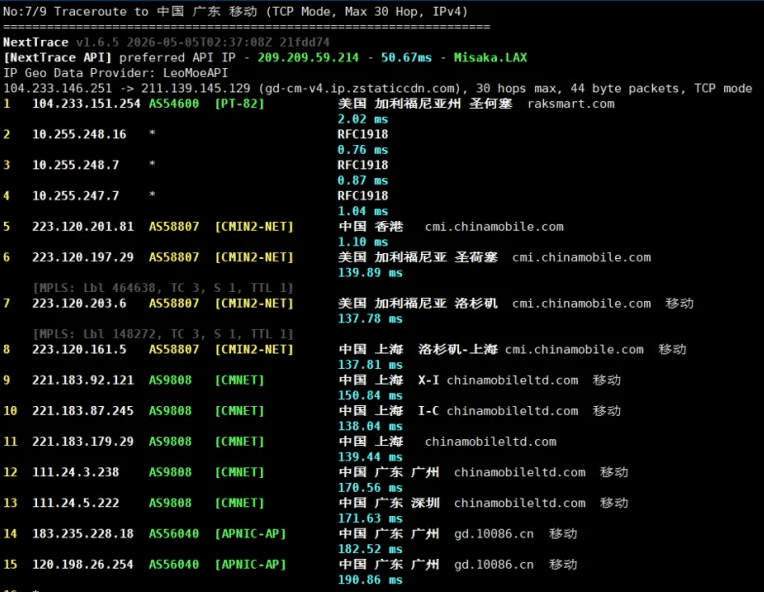Click the 1.10 ms latency value

point(363,242)
